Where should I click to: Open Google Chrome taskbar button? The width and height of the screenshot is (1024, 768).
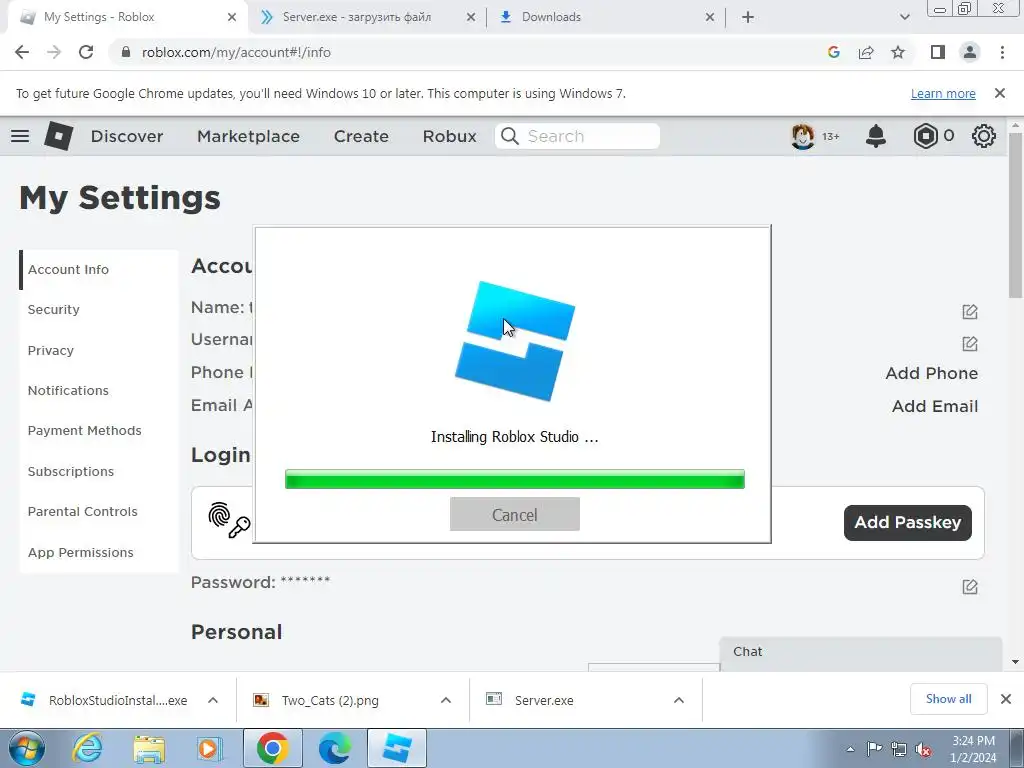[272, 748]
